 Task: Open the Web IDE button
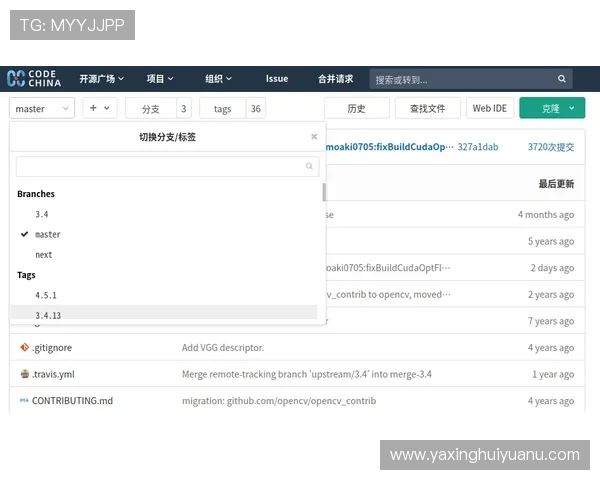point(490,108)
